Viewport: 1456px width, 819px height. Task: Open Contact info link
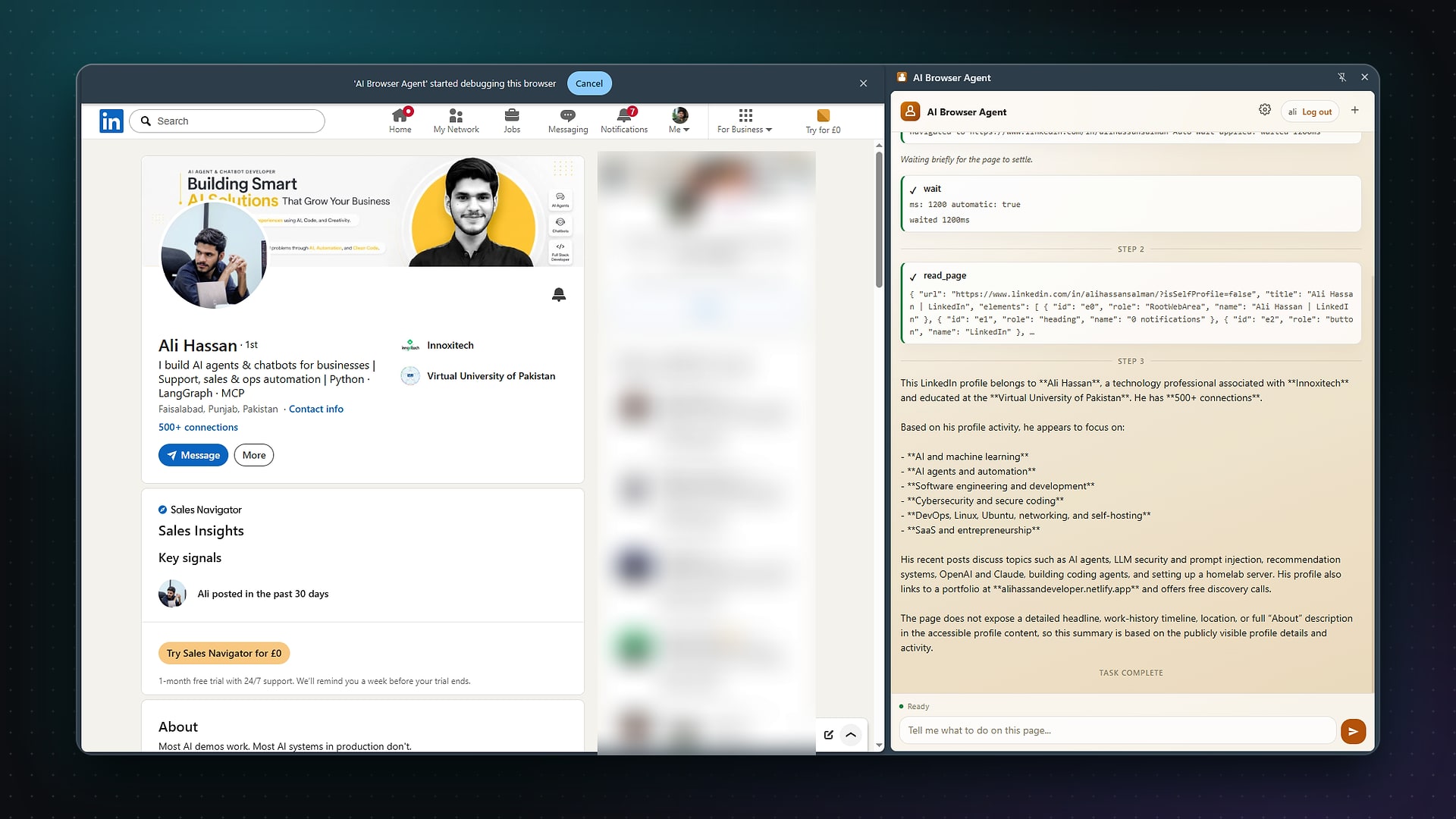click(315, 409)
